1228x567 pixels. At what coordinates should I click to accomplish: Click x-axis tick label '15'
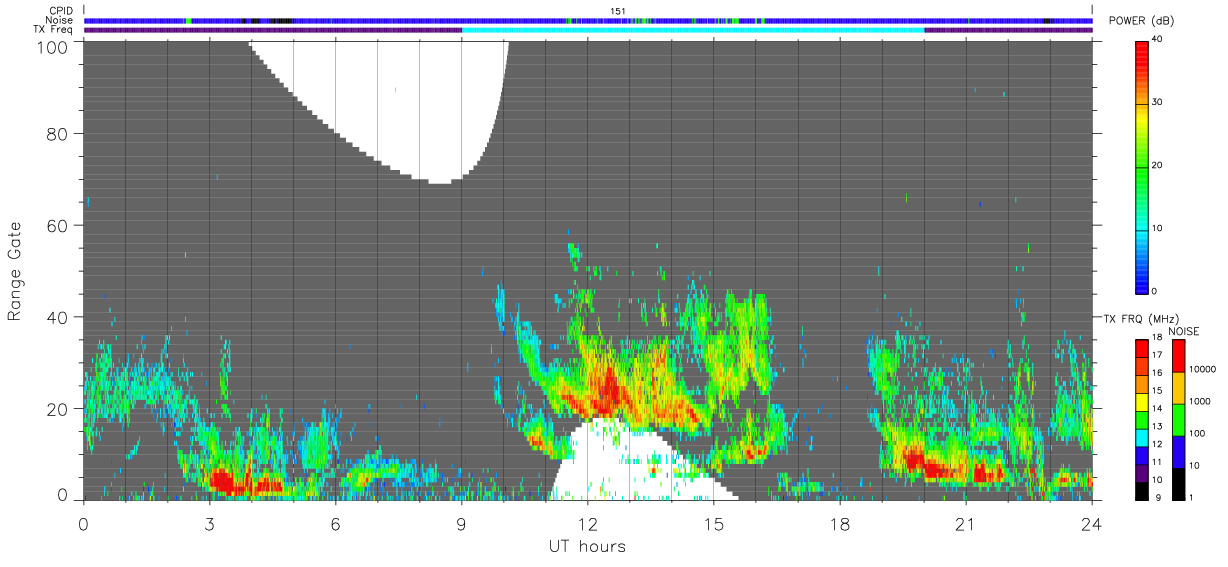(x=713, y=524)
